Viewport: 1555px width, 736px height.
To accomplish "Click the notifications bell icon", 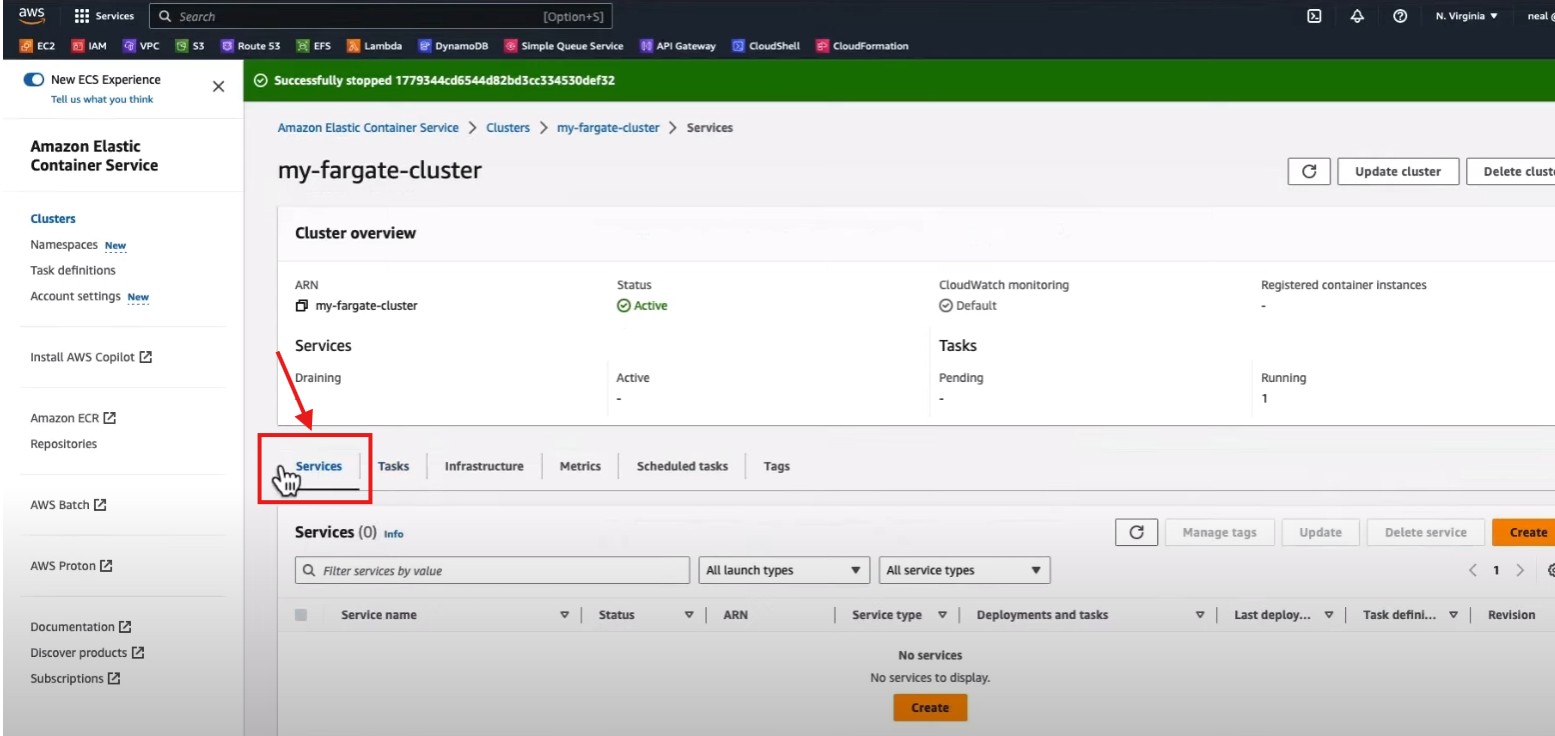I will tap(1357, 16).
